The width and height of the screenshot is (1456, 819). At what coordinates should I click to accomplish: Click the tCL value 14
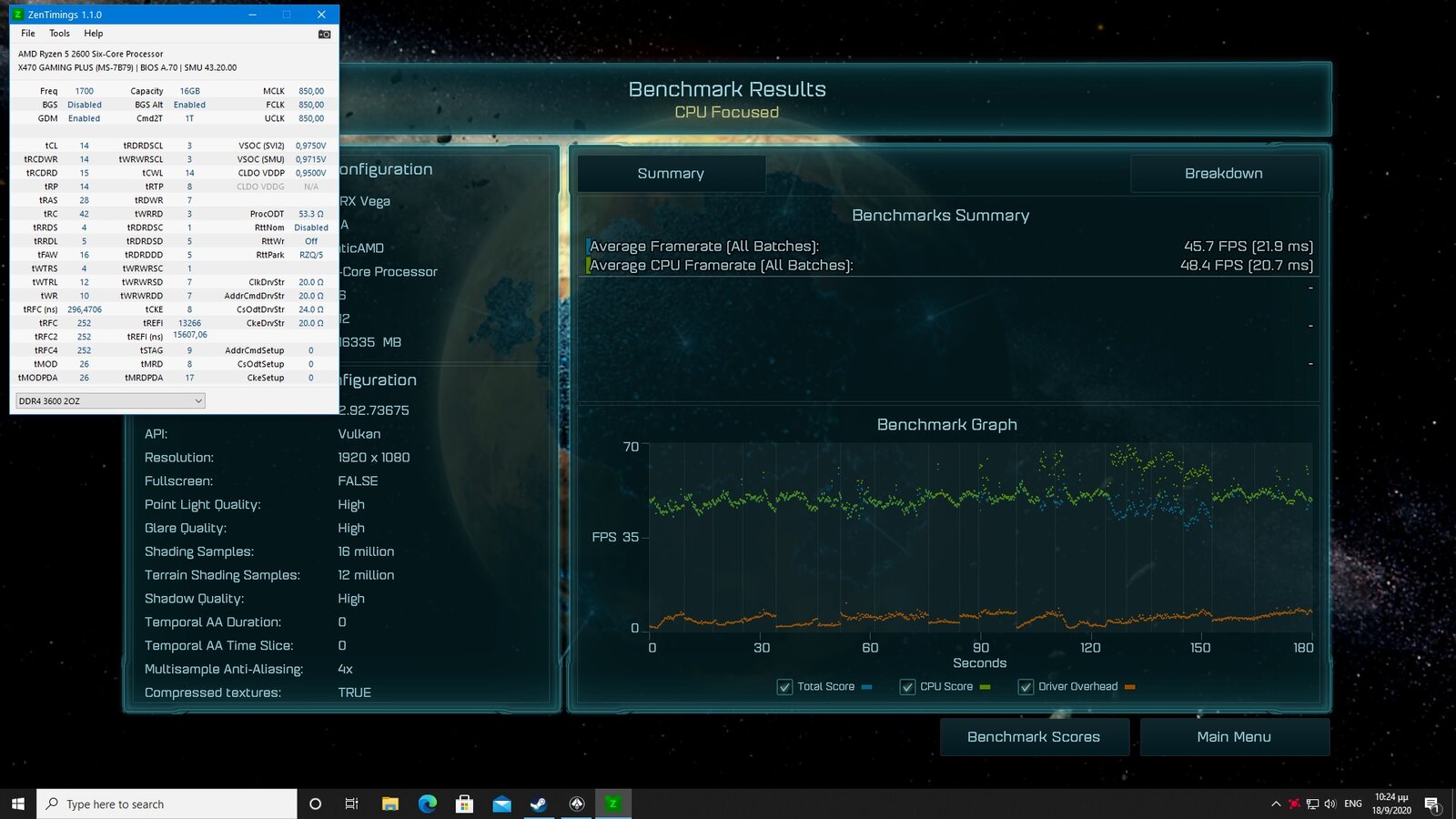(85, 146)
